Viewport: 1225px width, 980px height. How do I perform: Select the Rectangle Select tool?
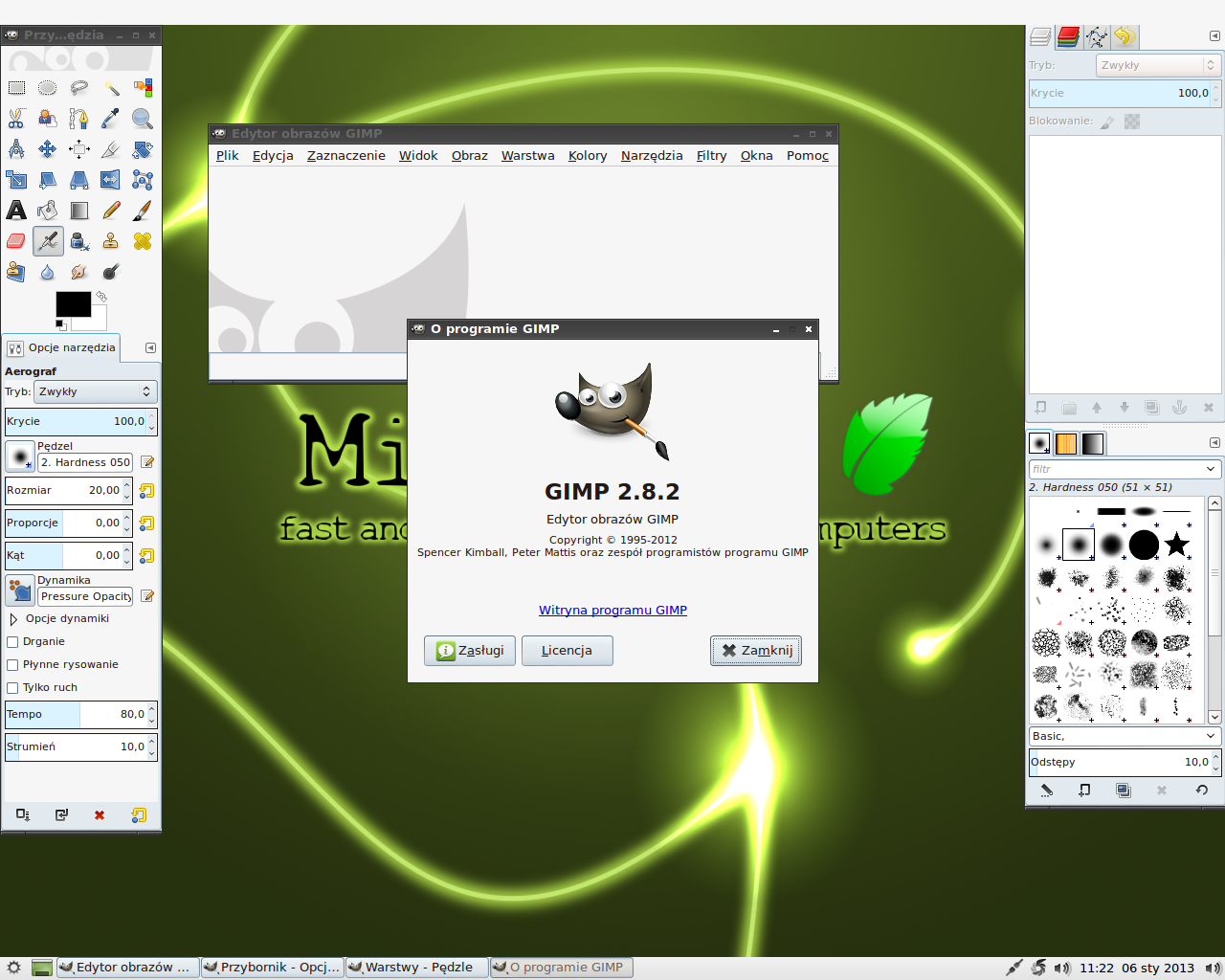(x=16, y=88)
